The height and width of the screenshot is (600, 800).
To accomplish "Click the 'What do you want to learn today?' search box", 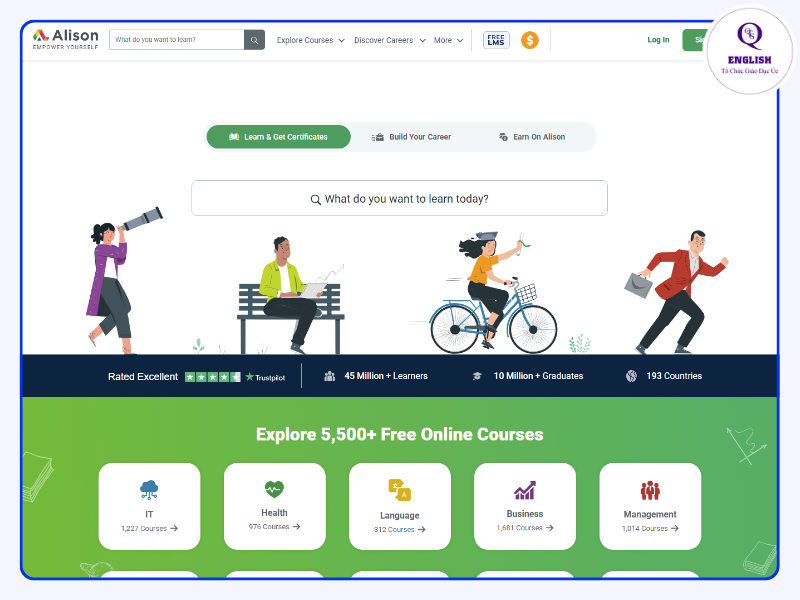I will (399, 198).
